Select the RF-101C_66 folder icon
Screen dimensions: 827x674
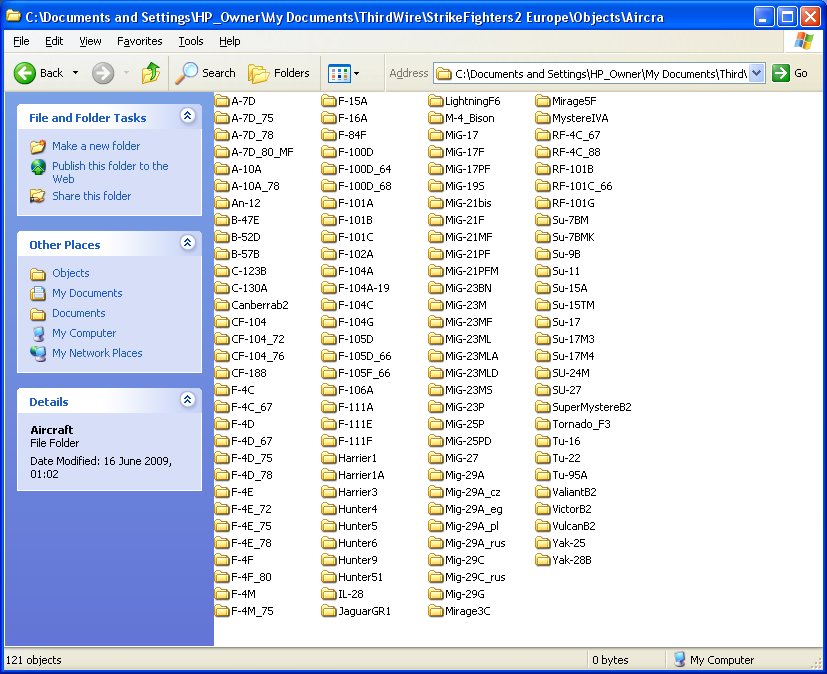click(x=543, y=186)
